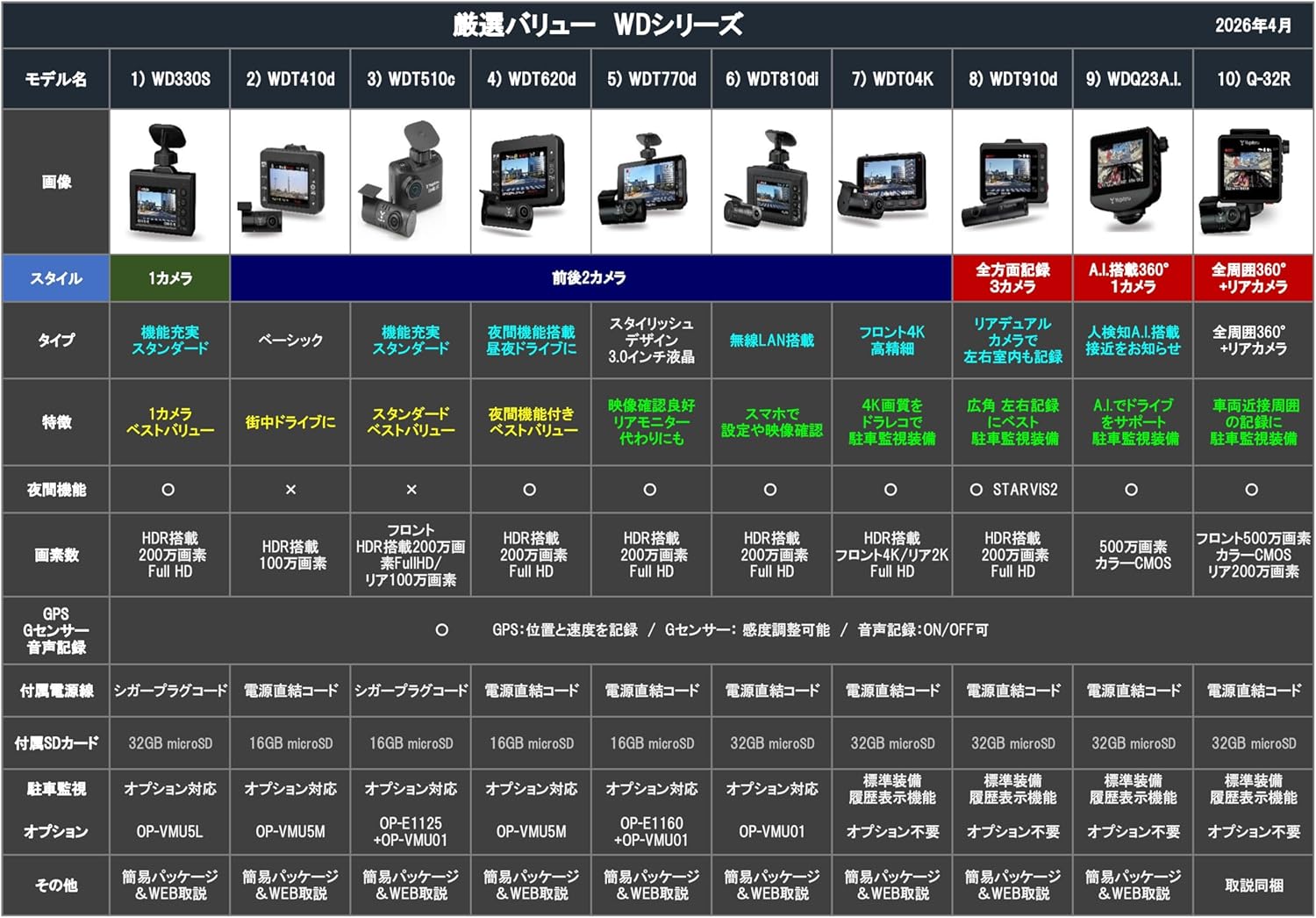This screenshot has width=1316, height=918.
Task: Click Q-32R 'オプション不要' cell
Action: pyautogui.click(x=1254, y=831)
